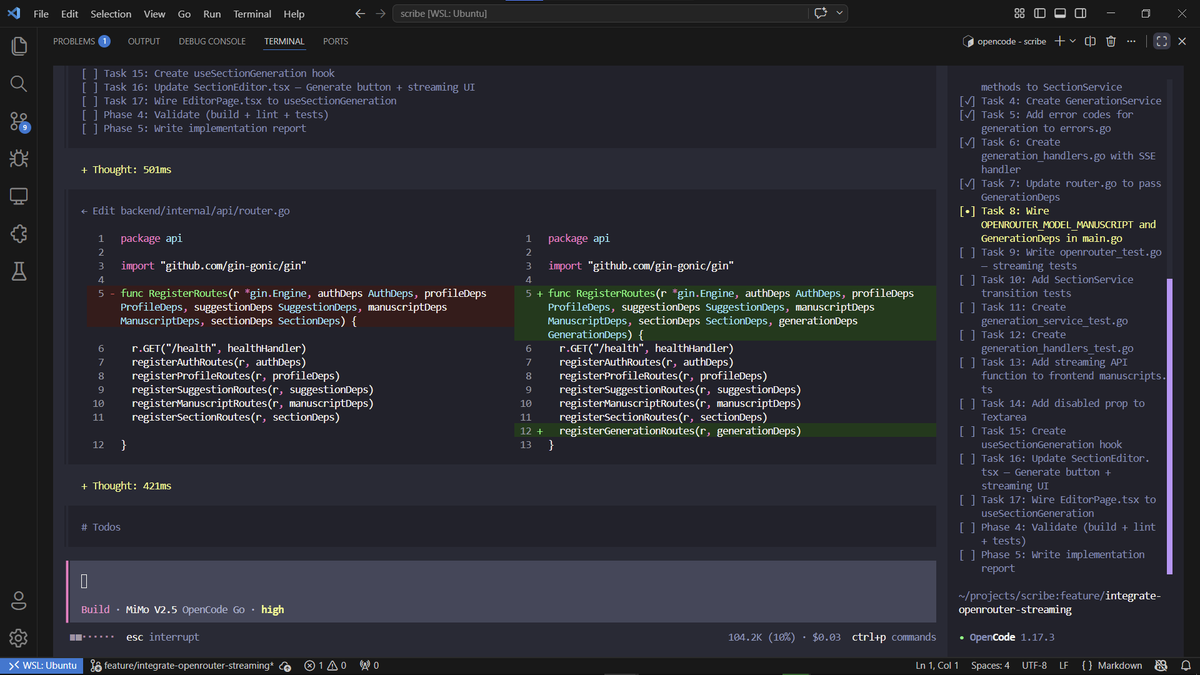Click the Copilot status icon in status bar
Viewport: 1200px width, 675px height.
click(1161, 665)
